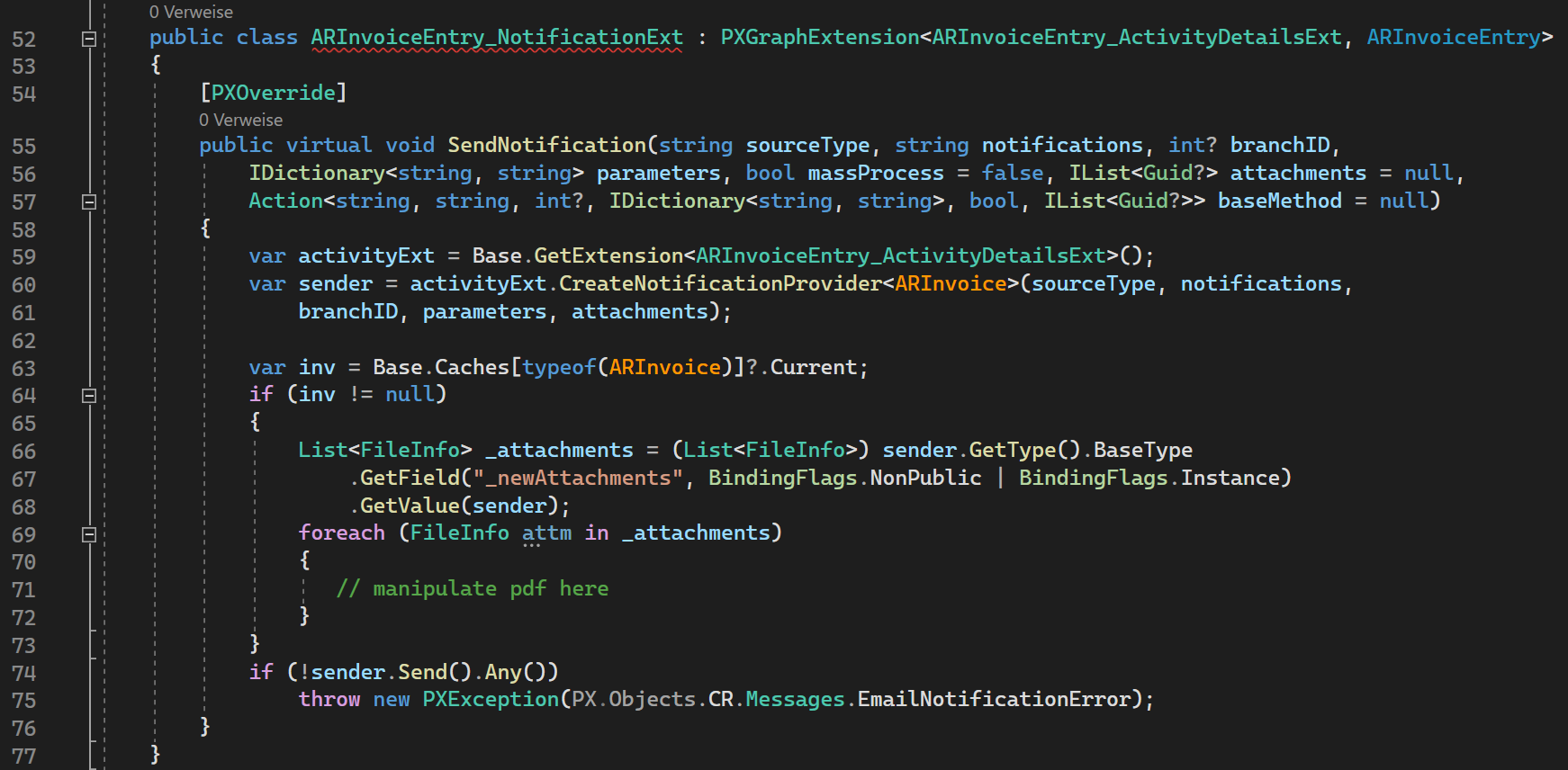The height and width of the screenshot is (770, 1568).
Task: Collapse the foreach FileInfo block
Action: click(x=89, y=534)
